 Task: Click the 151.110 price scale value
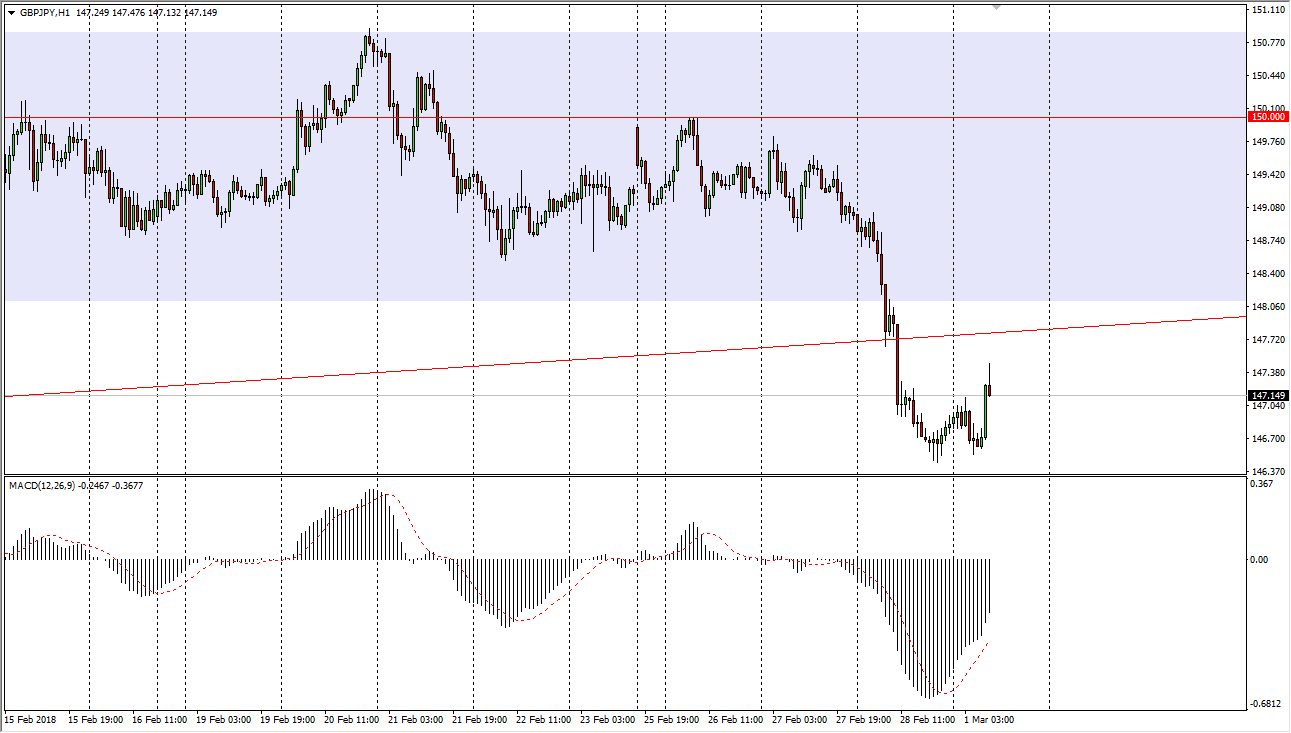pyautogui.click(x=1267, y=10)
